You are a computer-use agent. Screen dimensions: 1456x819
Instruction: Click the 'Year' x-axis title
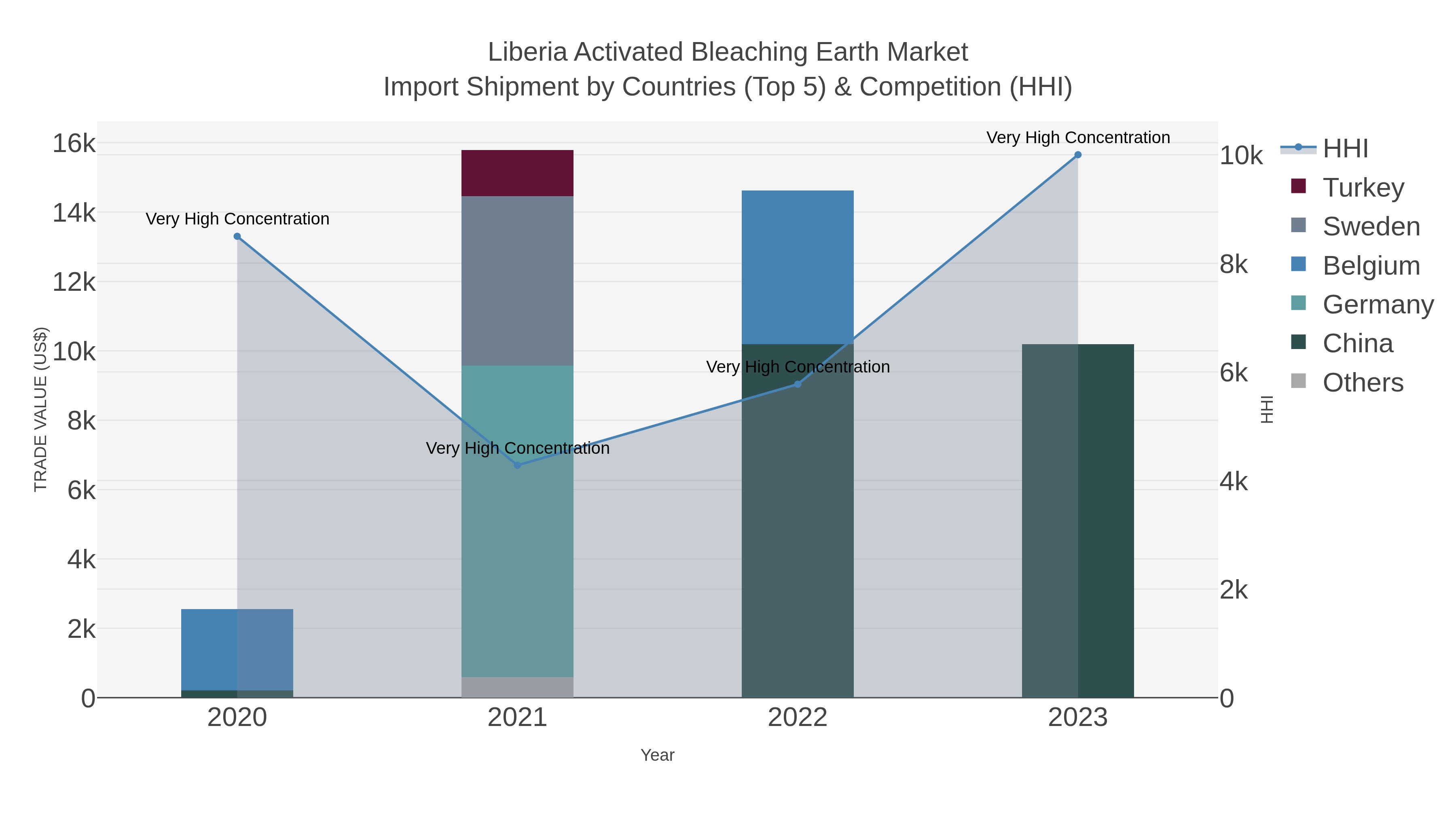(657, 755)
